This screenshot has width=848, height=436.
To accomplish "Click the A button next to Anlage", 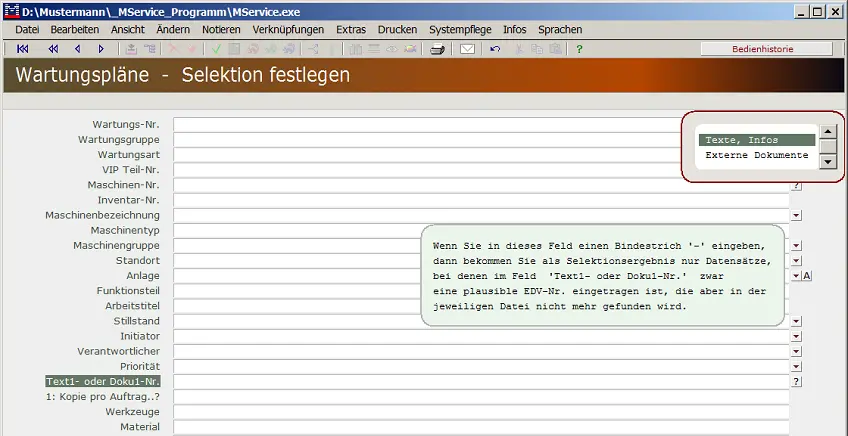I will (x=807, y=275).
